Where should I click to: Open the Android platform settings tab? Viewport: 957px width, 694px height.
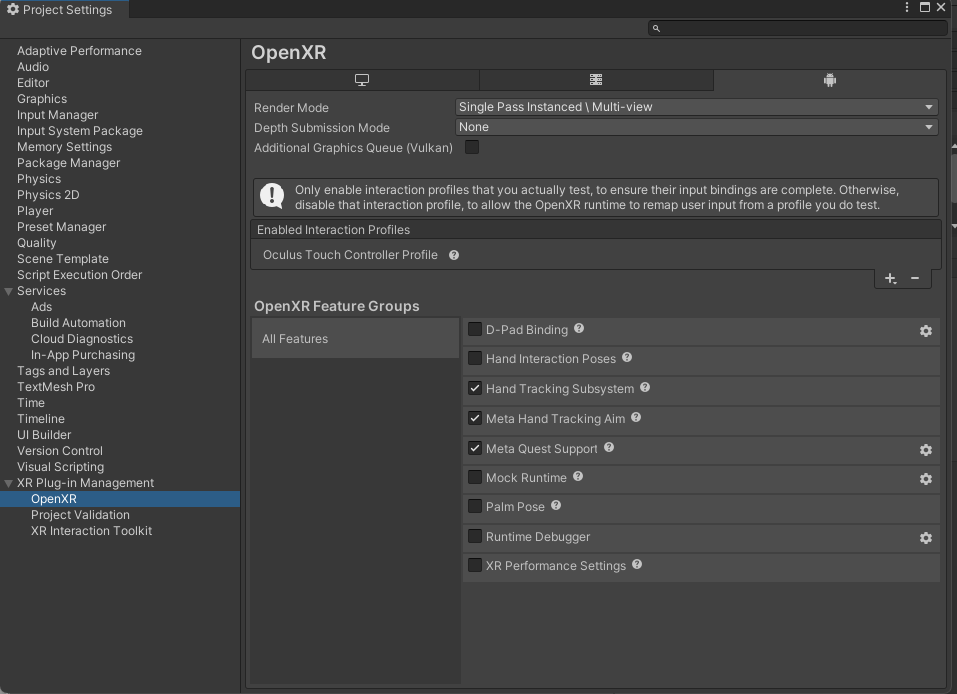click(829, 80)
